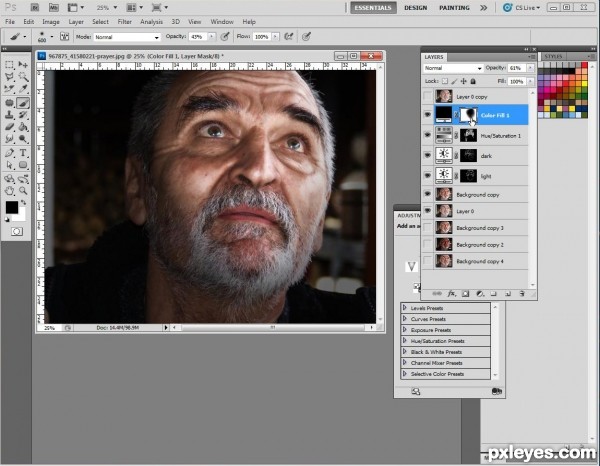This screenshot has height=466, width=600.
Task: Open the Layer menu
Action: coord(76,22)
